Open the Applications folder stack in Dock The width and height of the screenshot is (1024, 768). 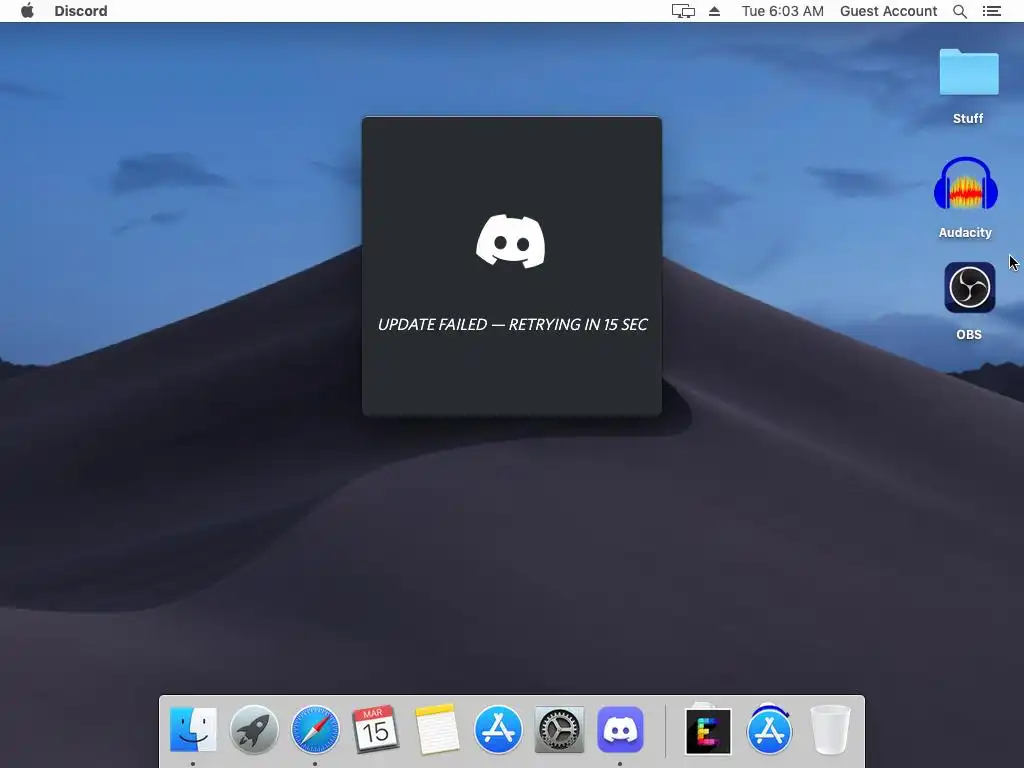tap(769, 729)
